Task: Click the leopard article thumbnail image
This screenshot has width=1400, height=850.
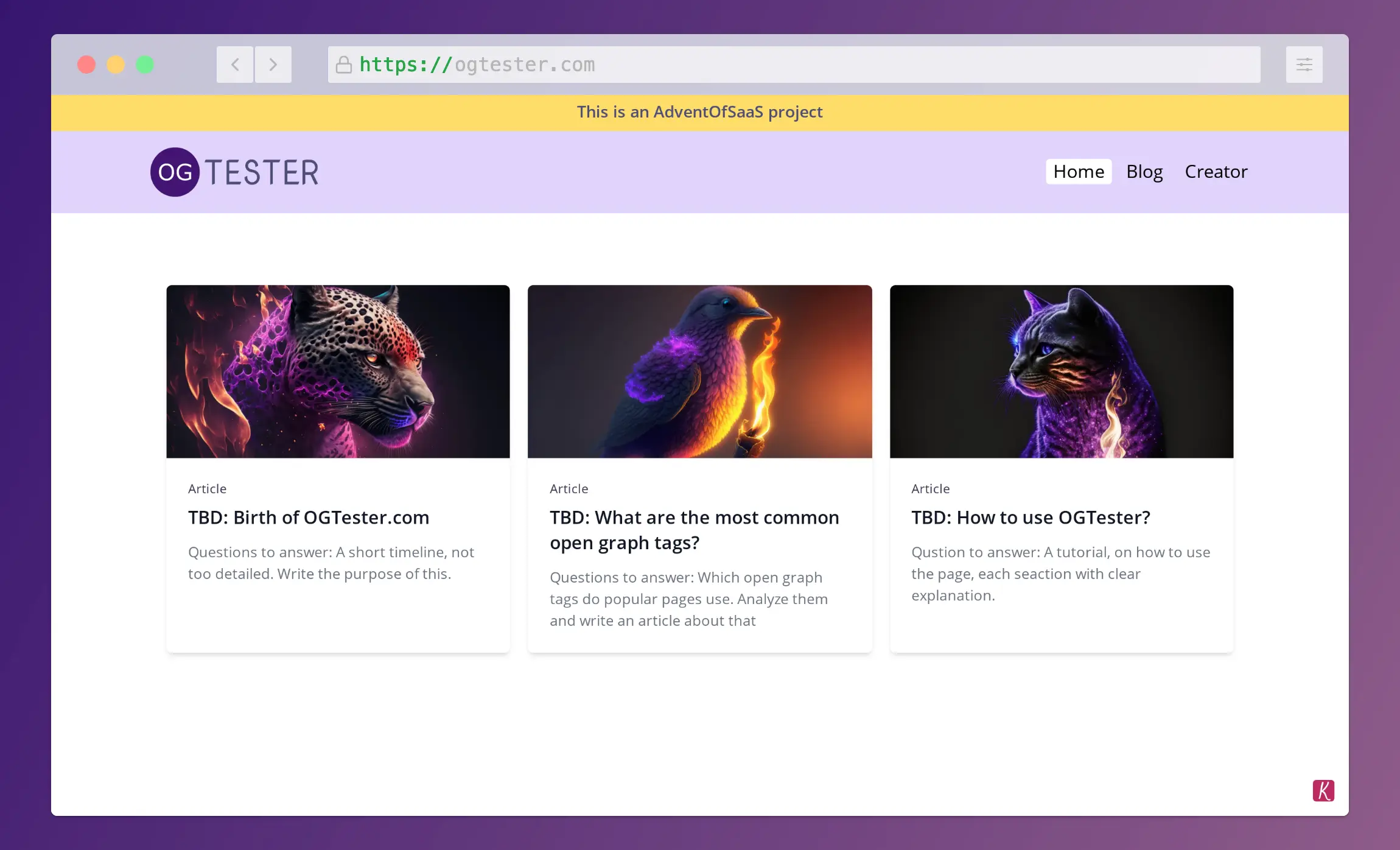Action: [x=338, y=371]
